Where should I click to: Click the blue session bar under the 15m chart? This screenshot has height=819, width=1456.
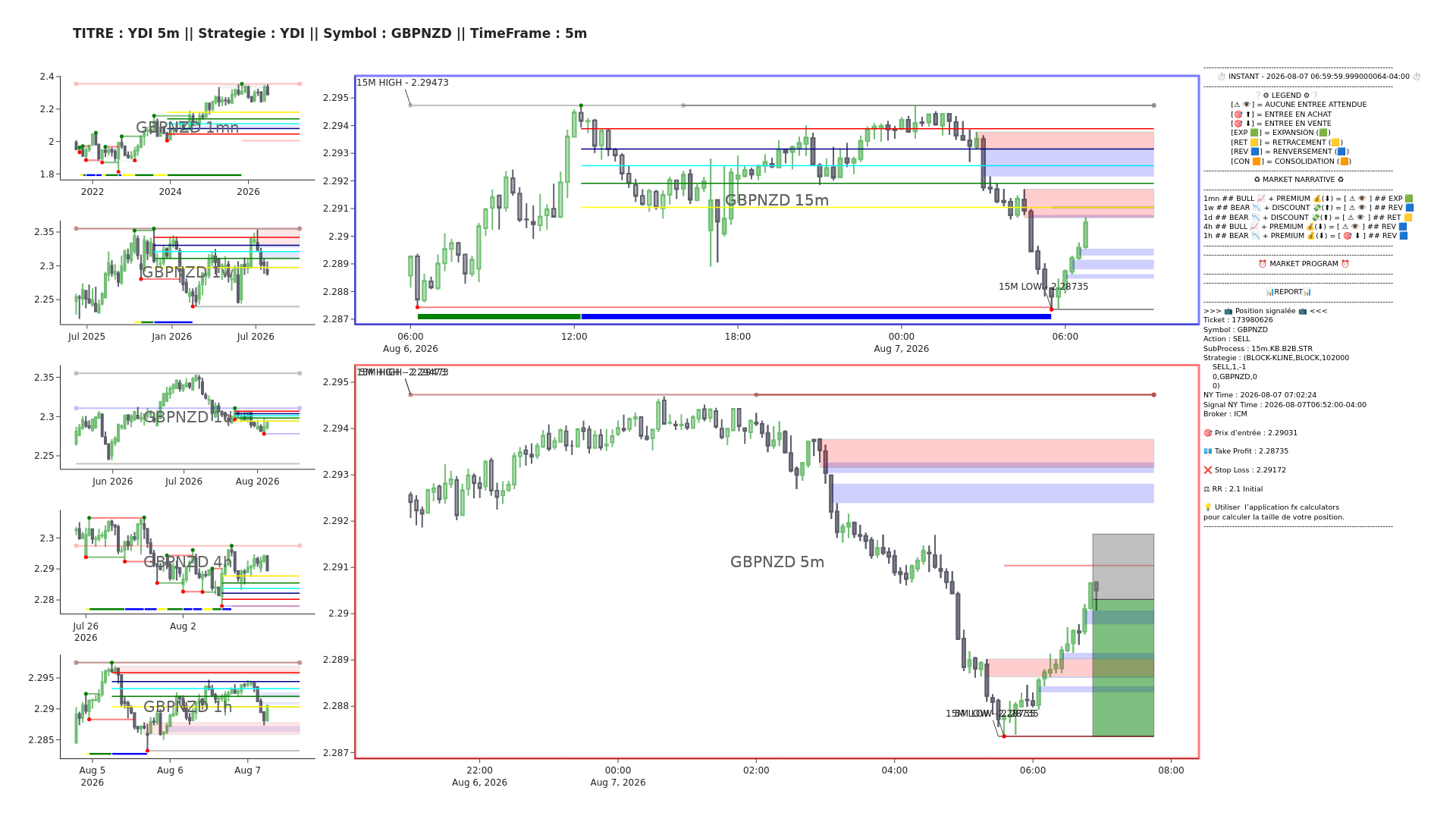pyautogui.click(x=816, y=316)
